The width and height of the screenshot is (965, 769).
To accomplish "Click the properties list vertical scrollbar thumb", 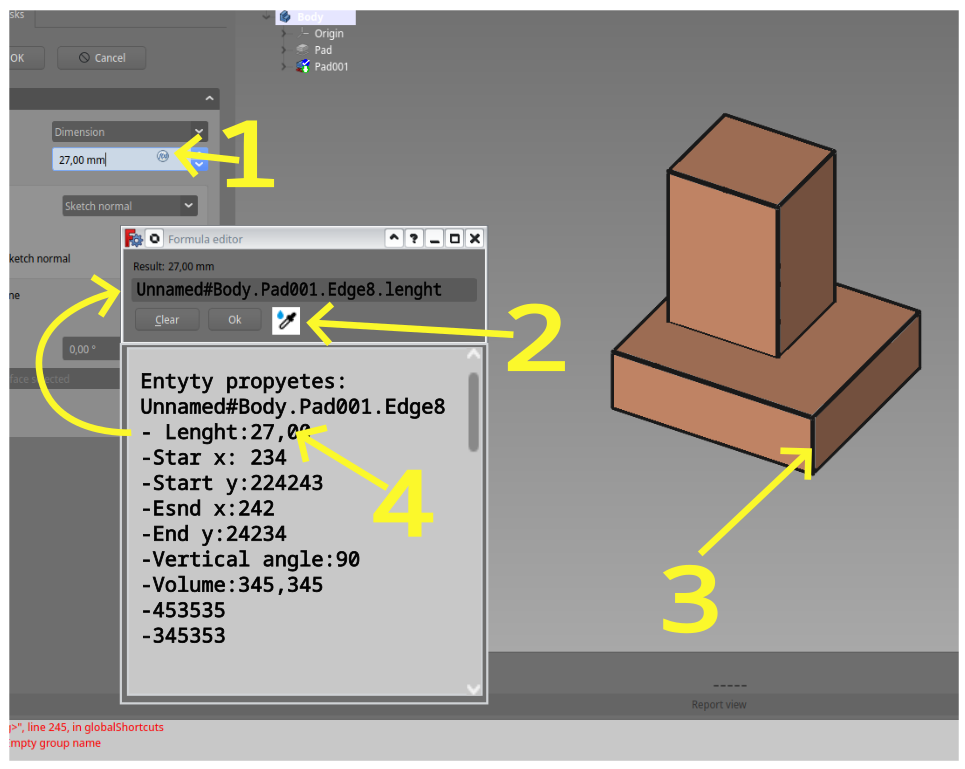I will coord(473,412).
